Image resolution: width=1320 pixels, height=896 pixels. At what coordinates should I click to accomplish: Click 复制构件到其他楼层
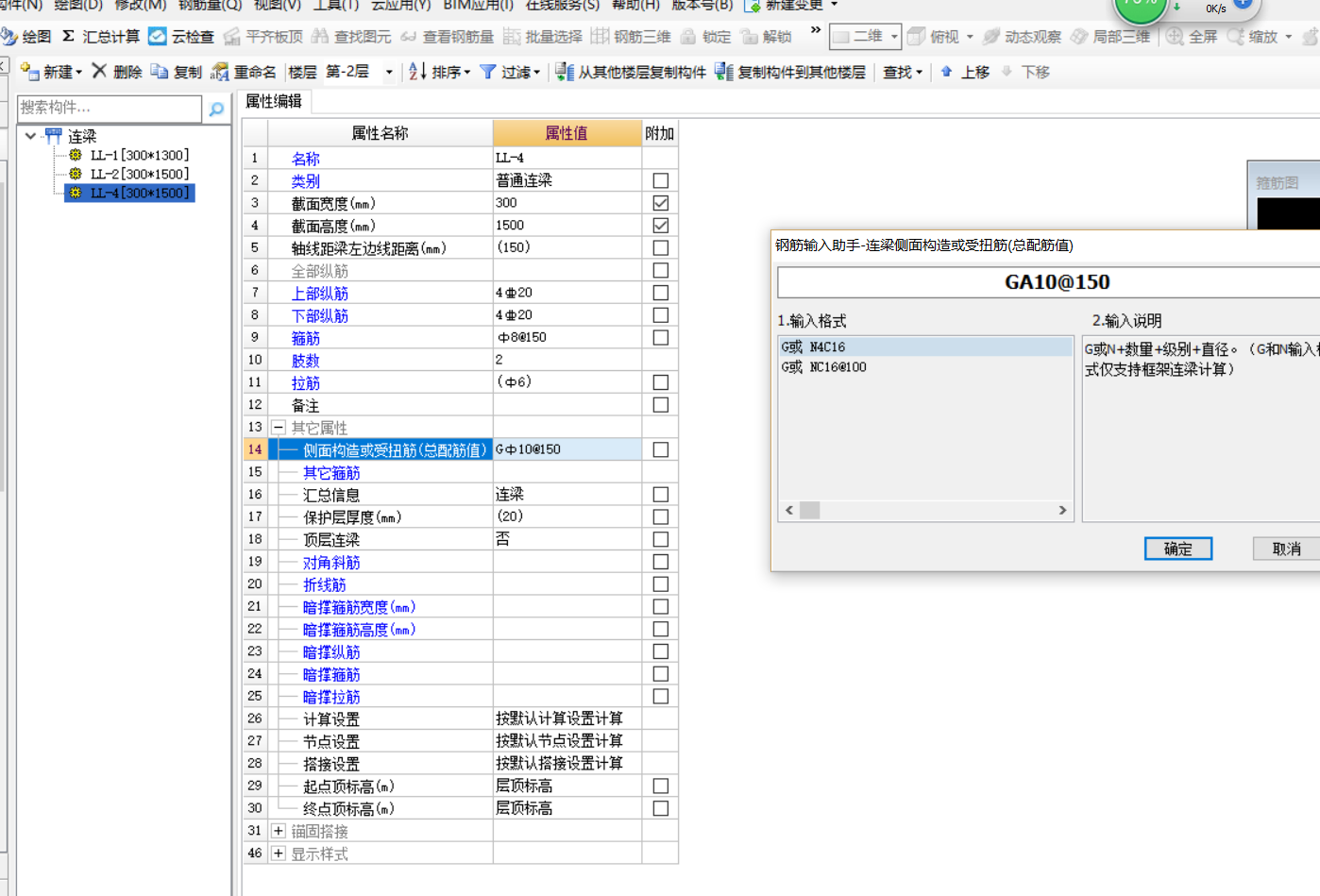[x=790, y=72]
